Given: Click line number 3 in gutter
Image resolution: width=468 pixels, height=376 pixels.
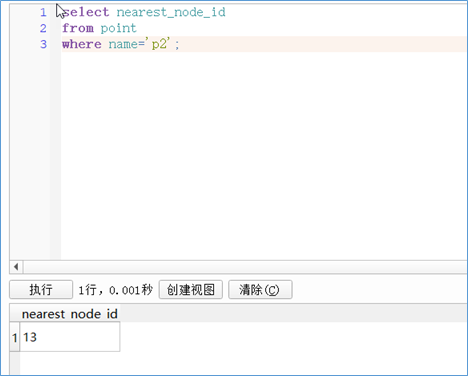Looking at the screenshot, I should pyautogui.click(x=43, y=44).
